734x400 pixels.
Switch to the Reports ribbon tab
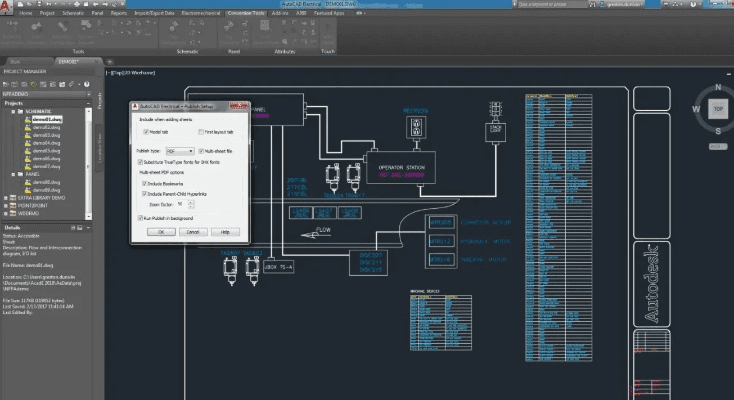118,15
